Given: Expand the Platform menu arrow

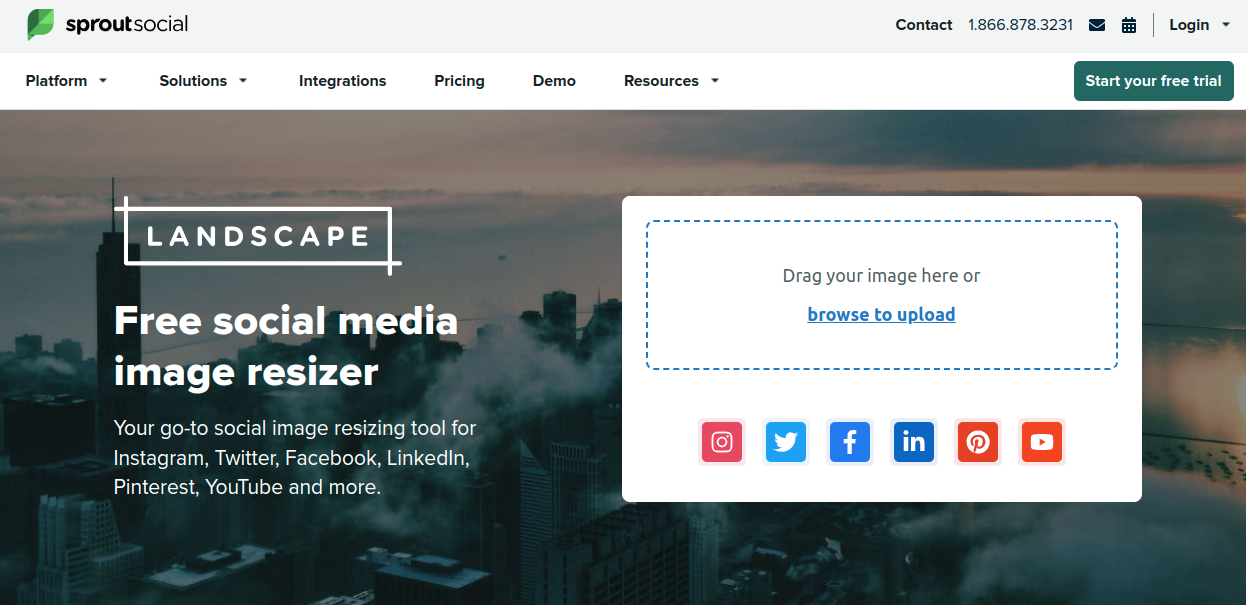Looking at the screenshot, I should [x=103, y=81].
